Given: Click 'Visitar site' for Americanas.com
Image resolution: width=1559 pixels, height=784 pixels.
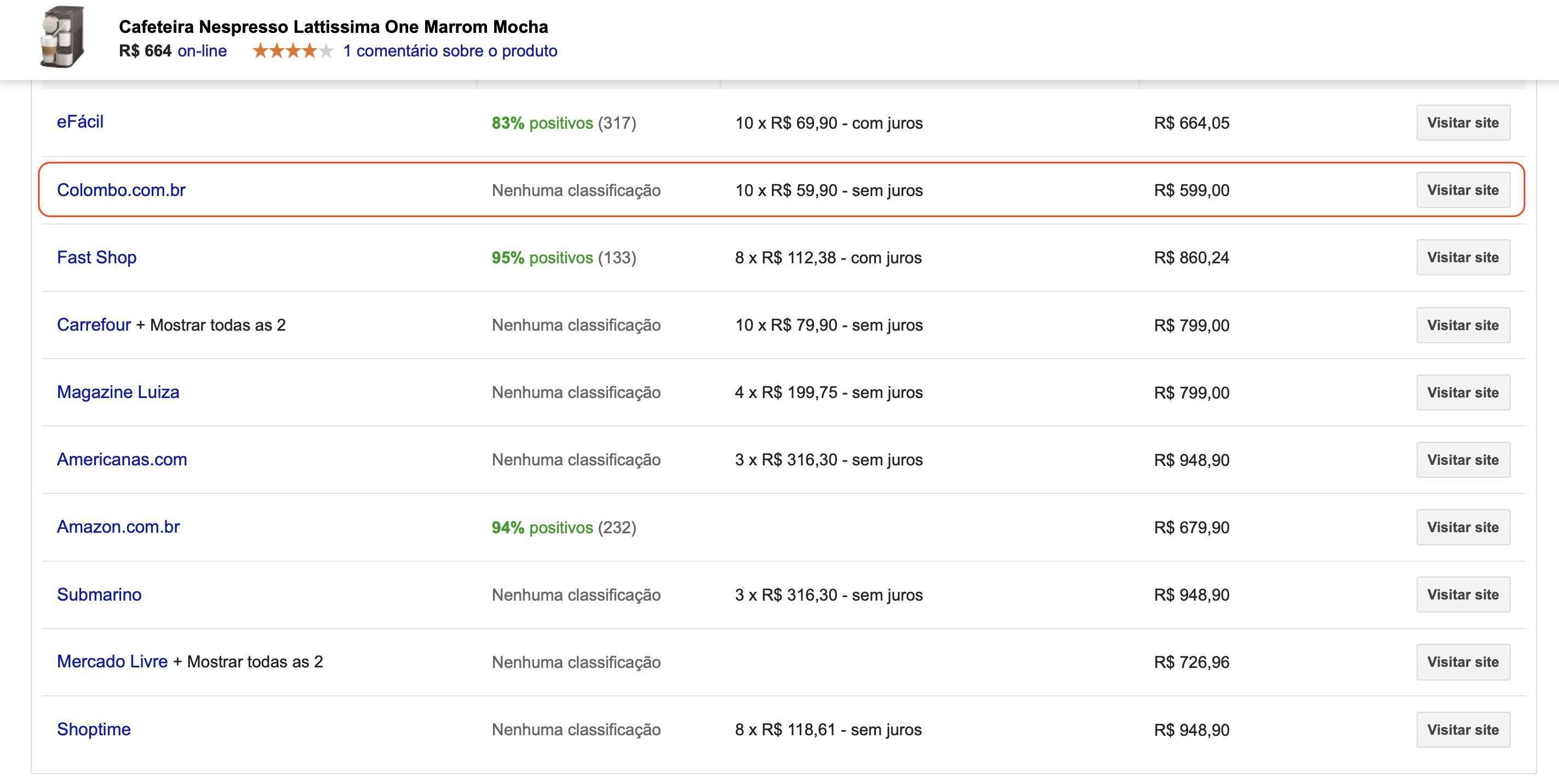Looking at the screenshot, I should tap(1463, 460).
